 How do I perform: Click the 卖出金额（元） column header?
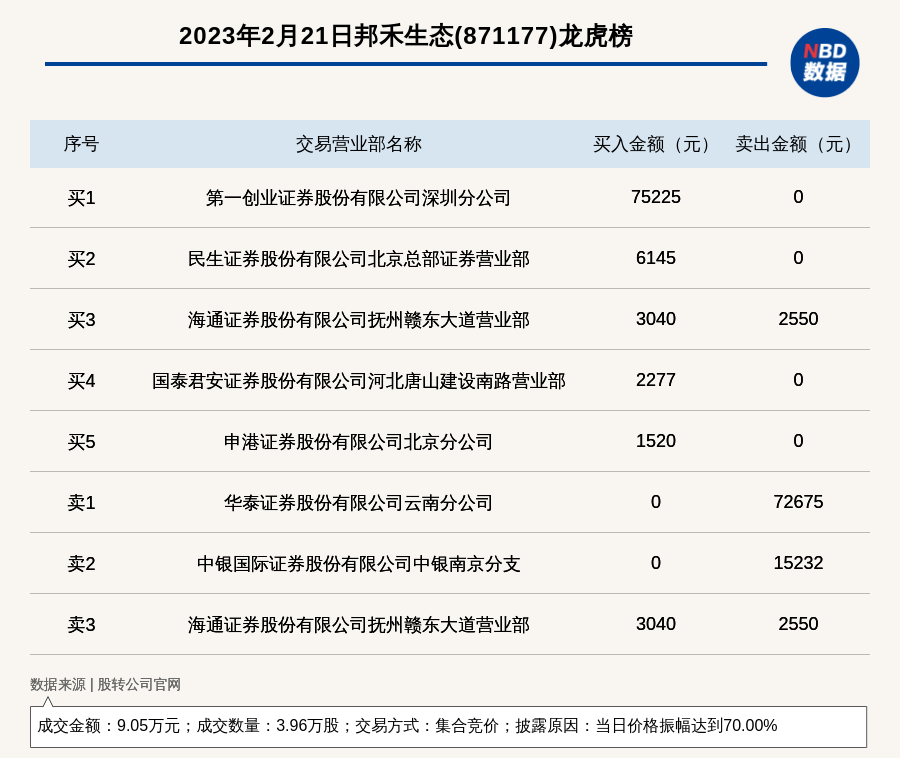click(798, 144)
